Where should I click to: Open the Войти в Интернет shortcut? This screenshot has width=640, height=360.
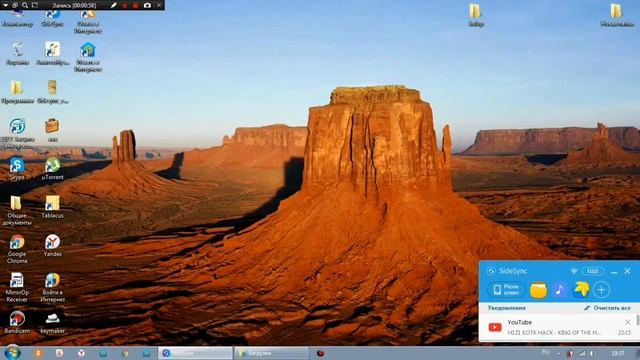coord(53,287)
